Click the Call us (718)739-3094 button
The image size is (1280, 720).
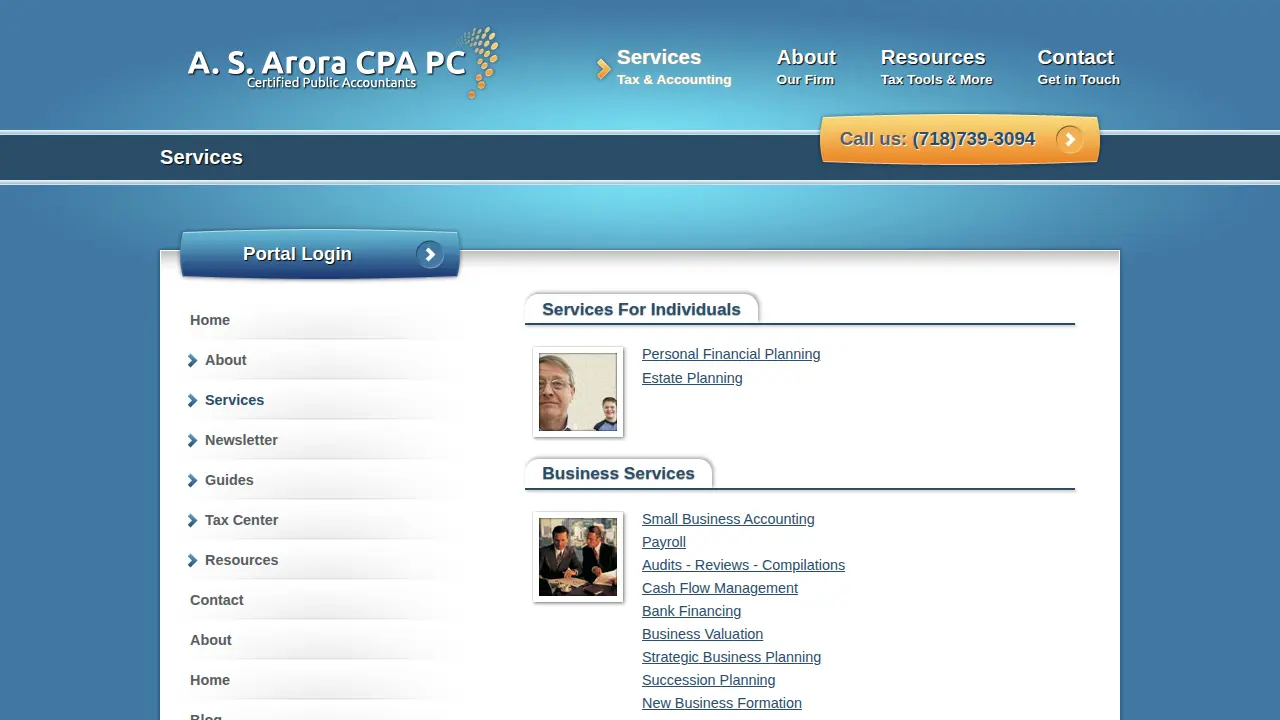[960, 140]
